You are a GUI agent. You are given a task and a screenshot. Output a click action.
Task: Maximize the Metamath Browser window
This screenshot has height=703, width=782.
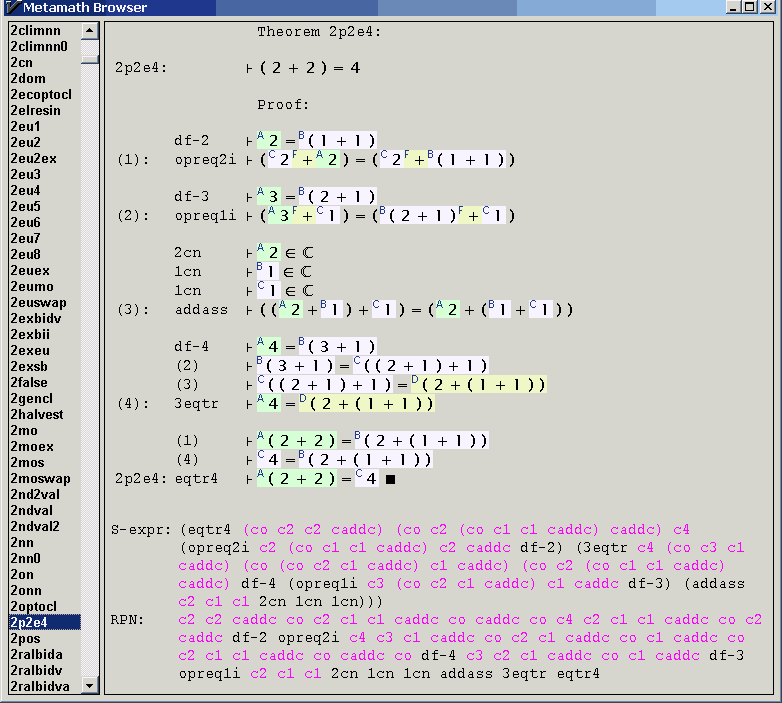[x=750, y=7]
